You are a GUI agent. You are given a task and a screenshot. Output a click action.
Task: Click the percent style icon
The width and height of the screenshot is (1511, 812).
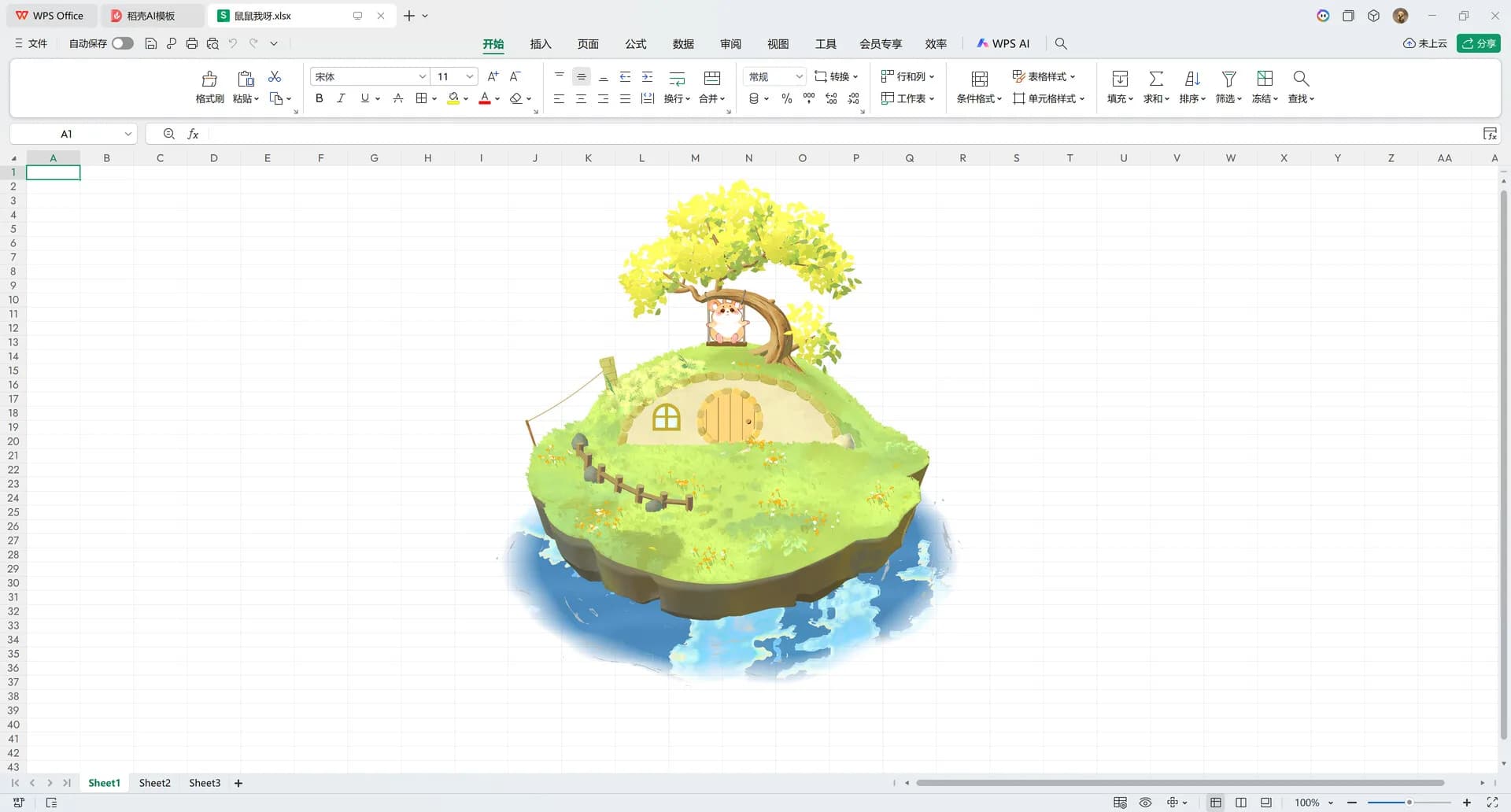click(786, 98)
